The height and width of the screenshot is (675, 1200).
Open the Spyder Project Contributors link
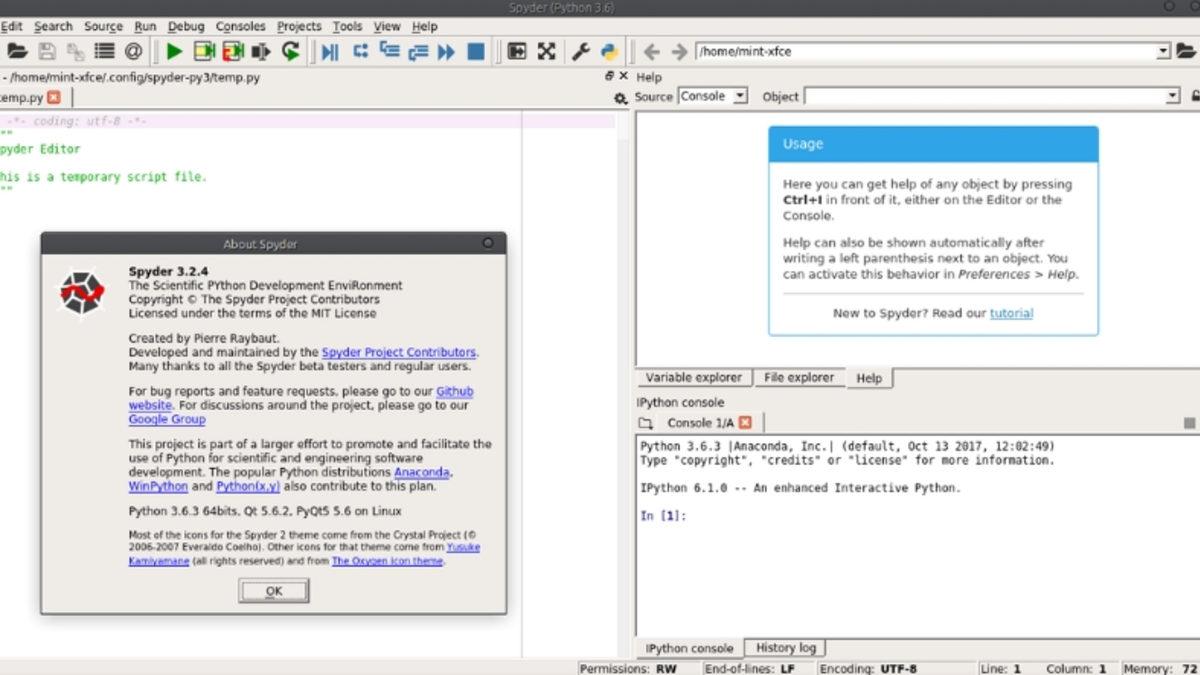tap(398, 353)
